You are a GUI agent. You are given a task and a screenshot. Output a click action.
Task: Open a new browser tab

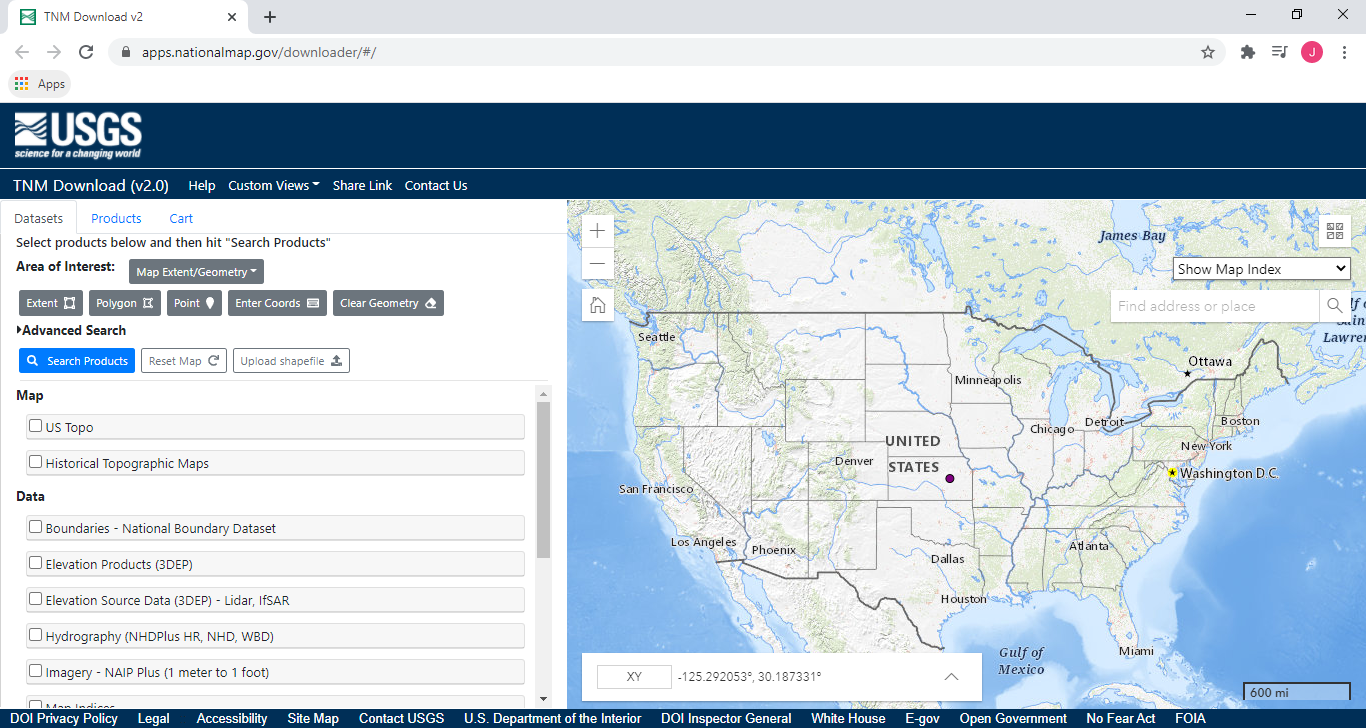pyautogui.click(x=270, y=17)
